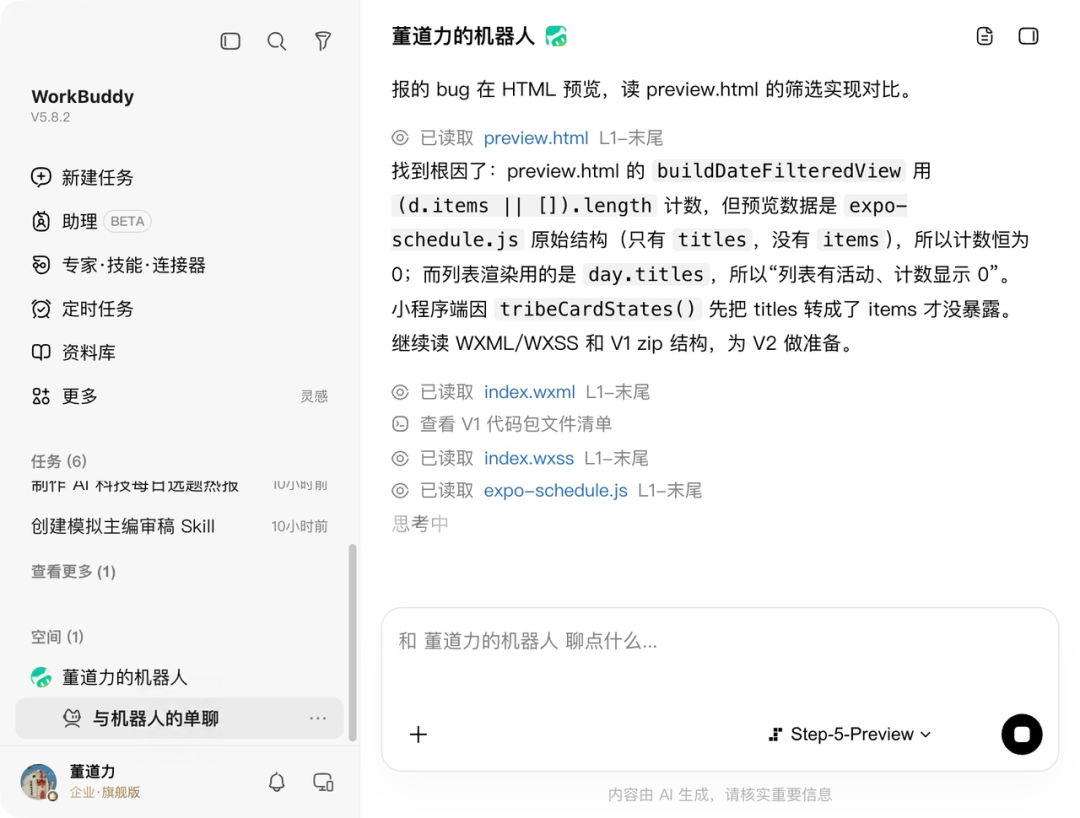Click eye icon beside index.wxss

[400, 458]
